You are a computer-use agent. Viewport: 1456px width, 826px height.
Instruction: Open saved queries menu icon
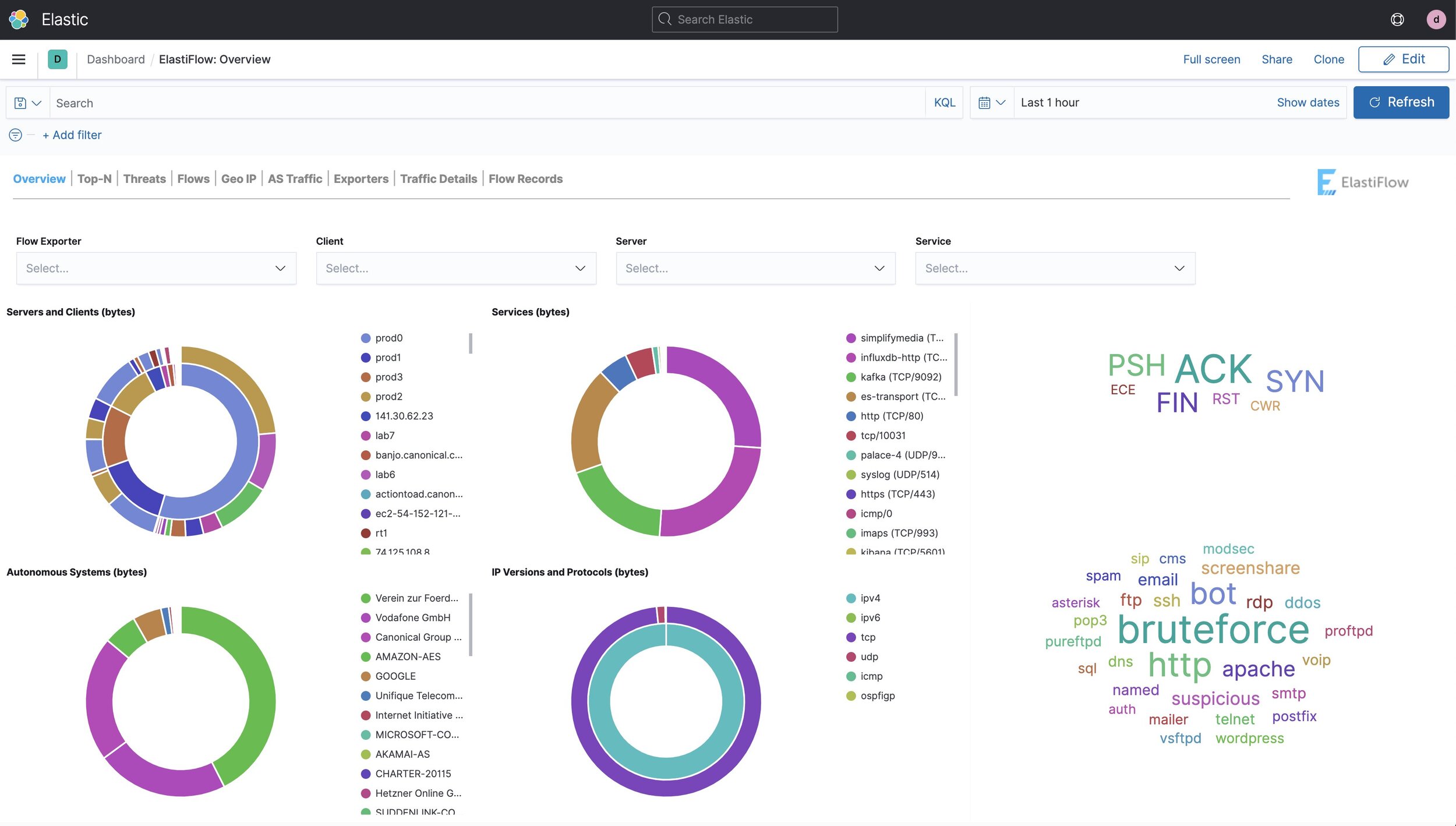[x=27, y=103]
